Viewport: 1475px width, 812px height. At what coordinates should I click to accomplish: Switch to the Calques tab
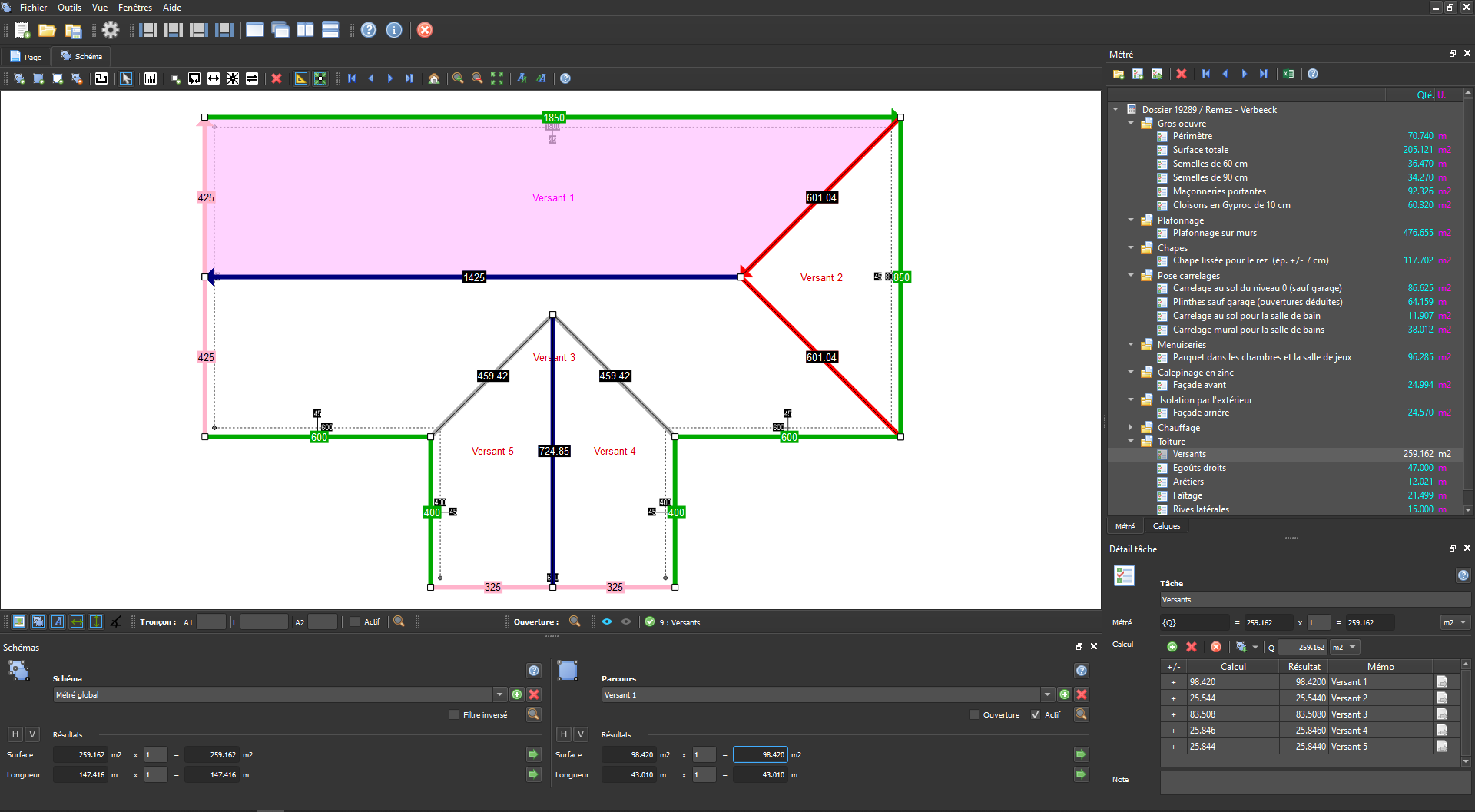1166,526
